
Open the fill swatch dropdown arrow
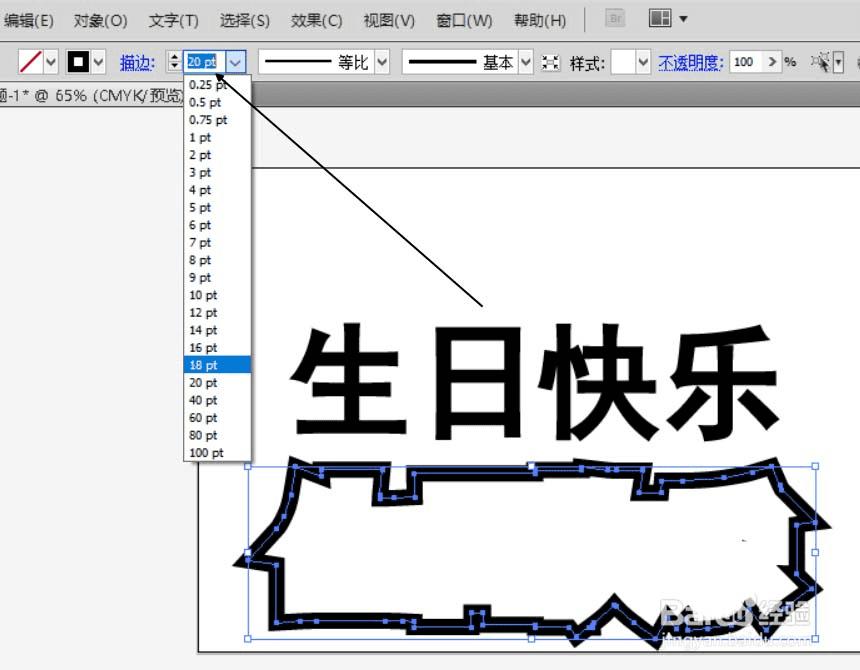51,61
